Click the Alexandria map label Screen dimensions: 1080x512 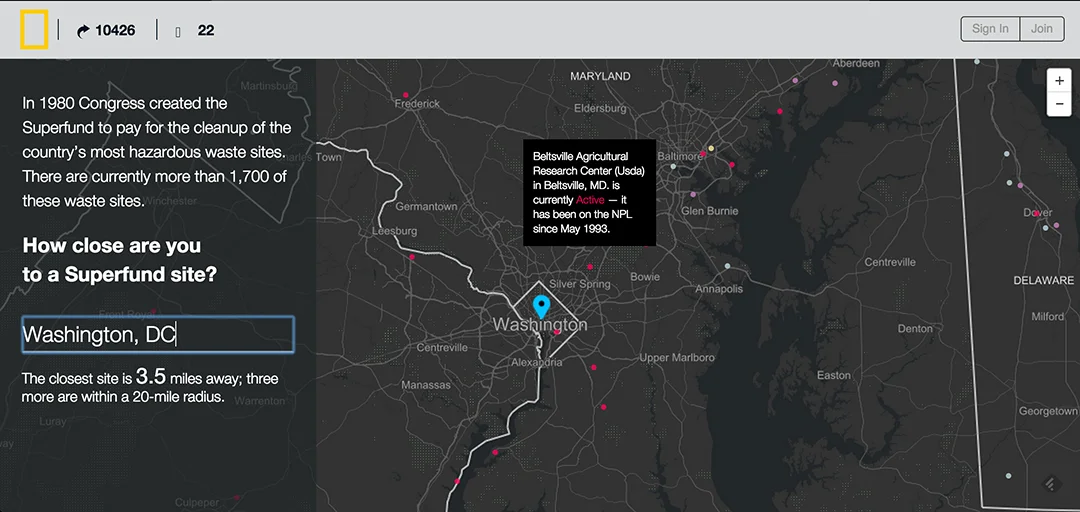coord(537,362)
